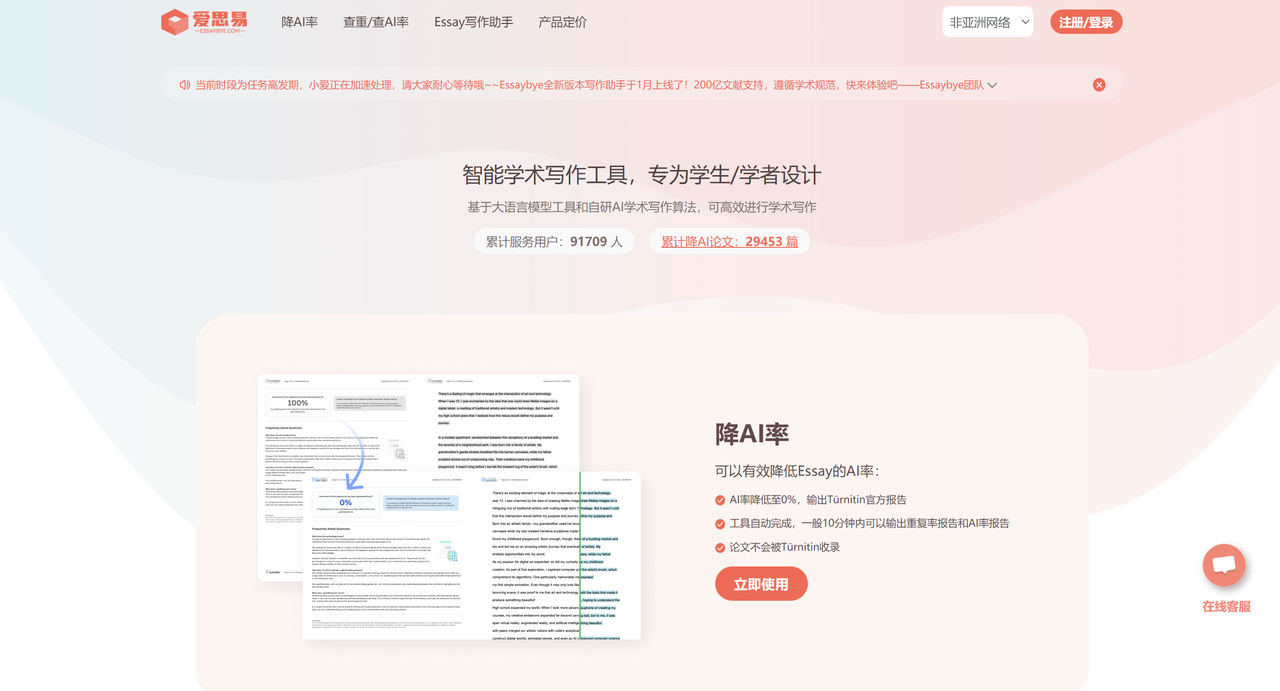The height and width of the screenshot is (691, 1280).
Task: Click the announcement speaker icon
Action: tap(184, 85)
